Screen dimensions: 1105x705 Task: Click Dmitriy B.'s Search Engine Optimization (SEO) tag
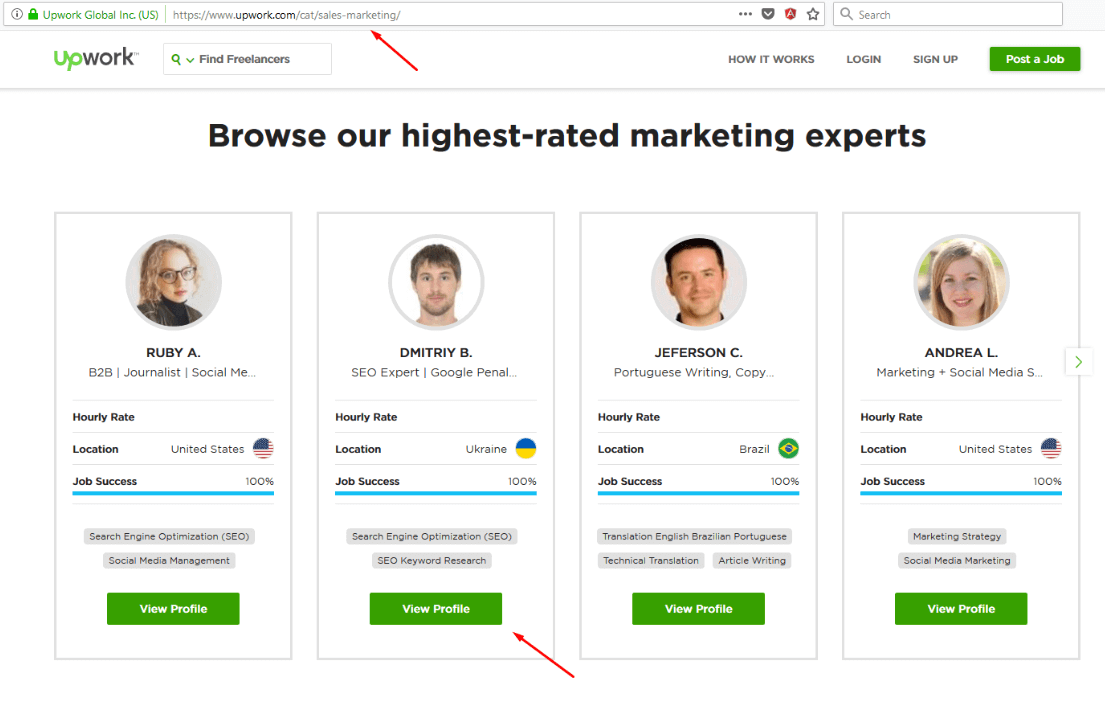432,537
